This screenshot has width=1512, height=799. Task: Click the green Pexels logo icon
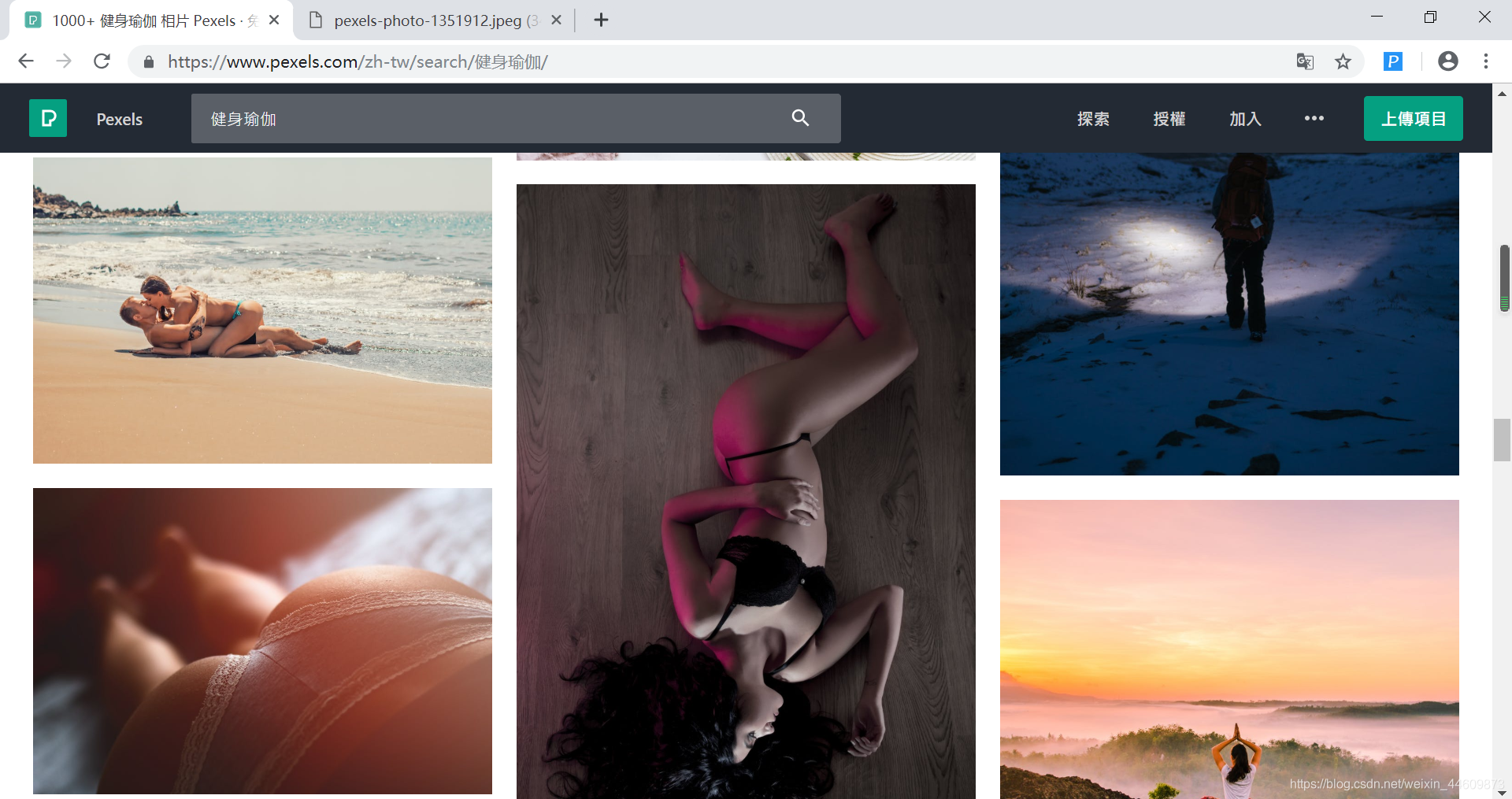coord(48,118)
